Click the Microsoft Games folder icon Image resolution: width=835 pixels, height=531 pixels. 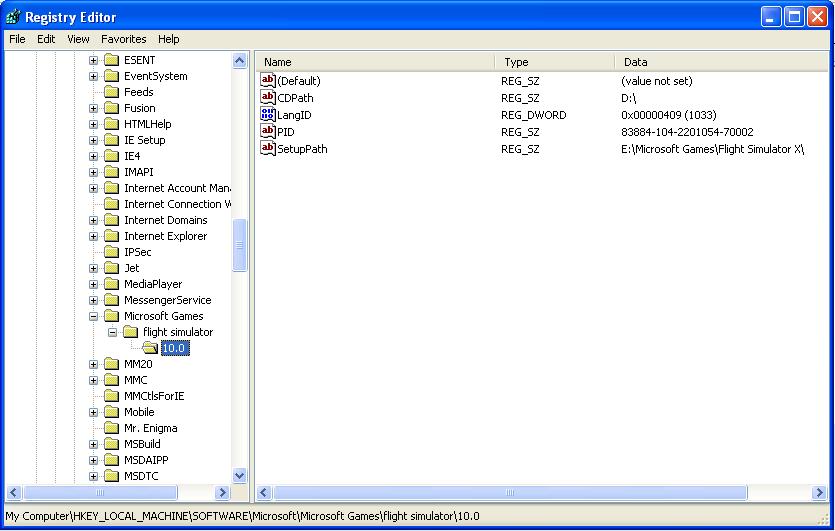click(111, 316)
